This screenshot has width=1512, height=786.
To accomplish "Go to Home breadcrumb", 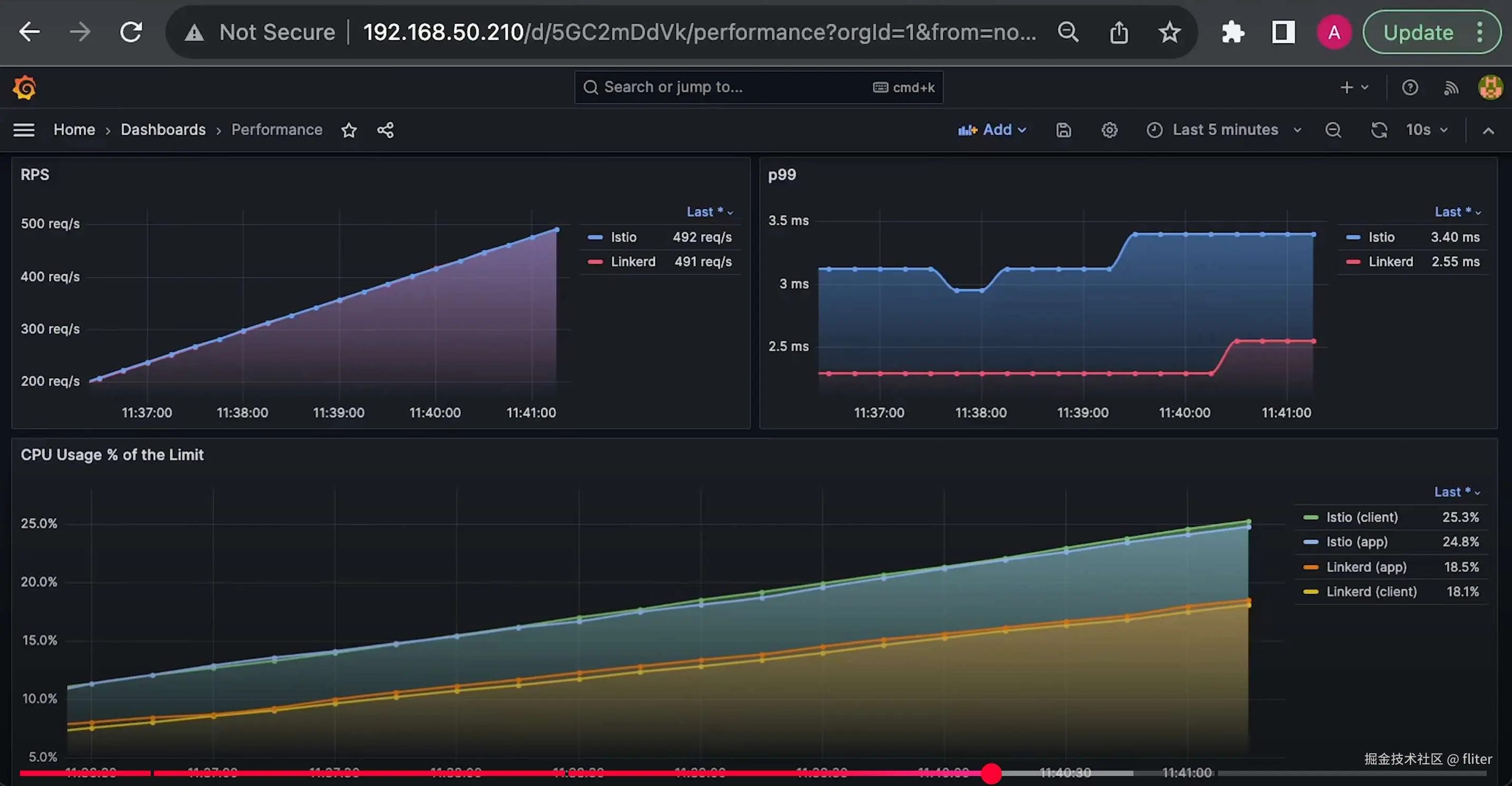I will pos(74,130).
